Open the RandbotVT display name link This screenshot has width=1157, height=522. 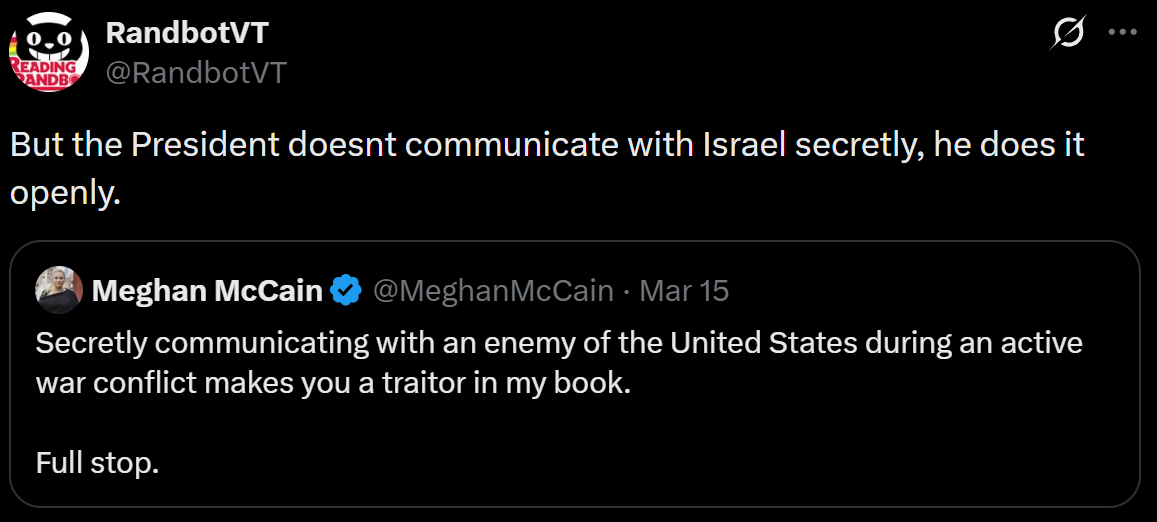click(x=186, y=33)
